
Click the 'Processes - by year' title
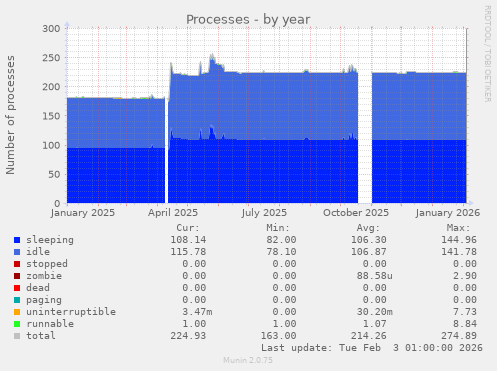coord(248,20)
